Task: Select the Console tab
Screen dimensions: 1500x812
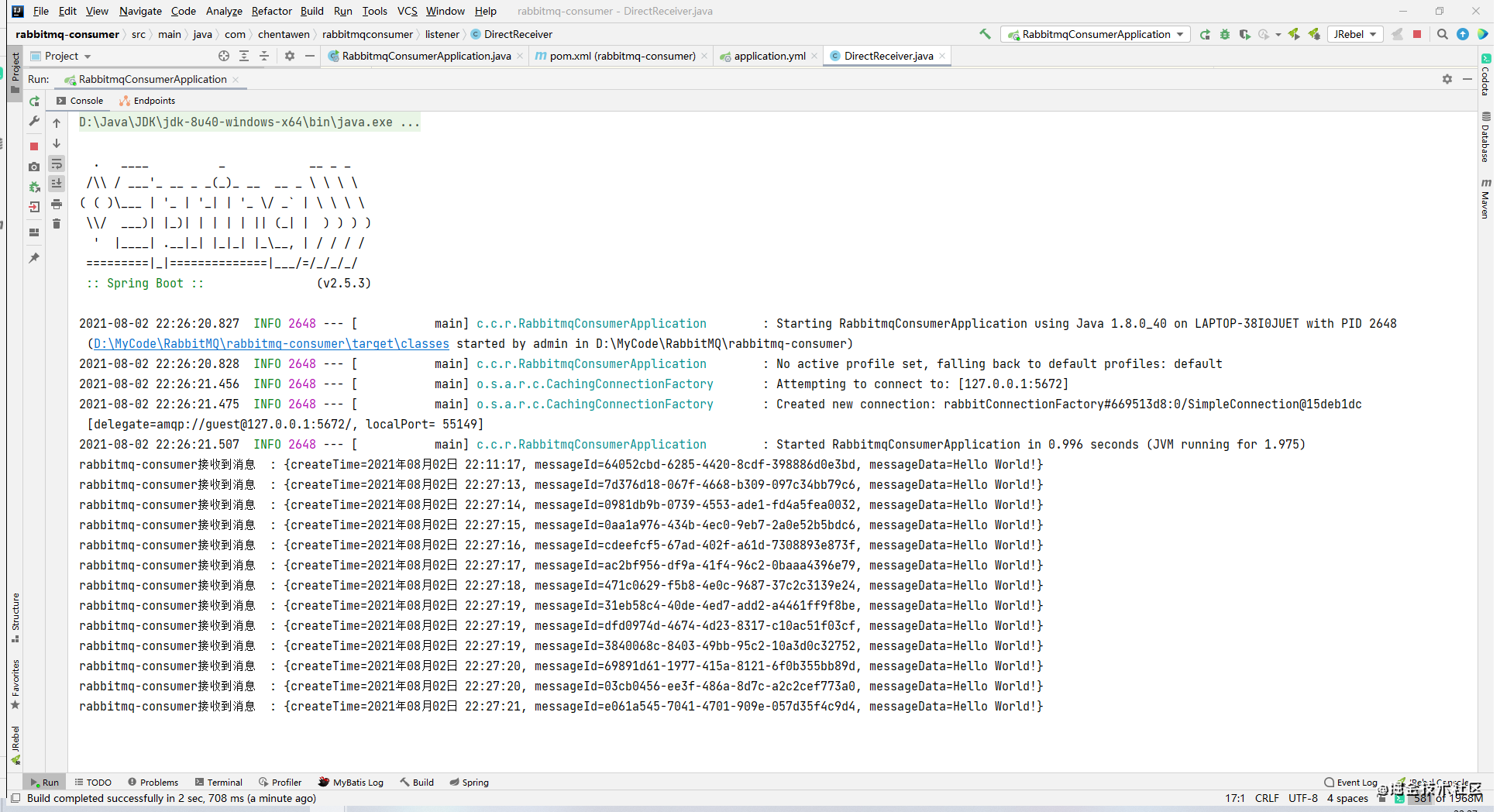Action: click(80, 101)
